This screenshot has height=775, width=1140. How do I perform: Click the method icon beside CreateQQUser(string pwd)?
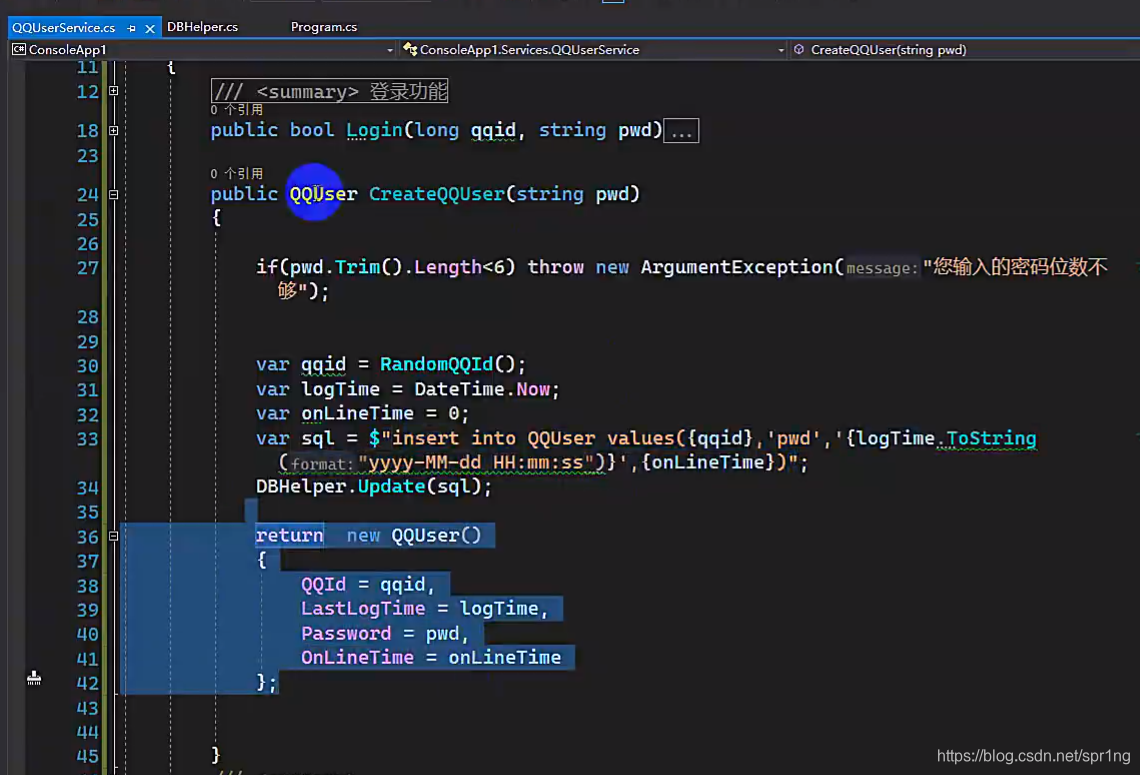[x=799, y=49]
